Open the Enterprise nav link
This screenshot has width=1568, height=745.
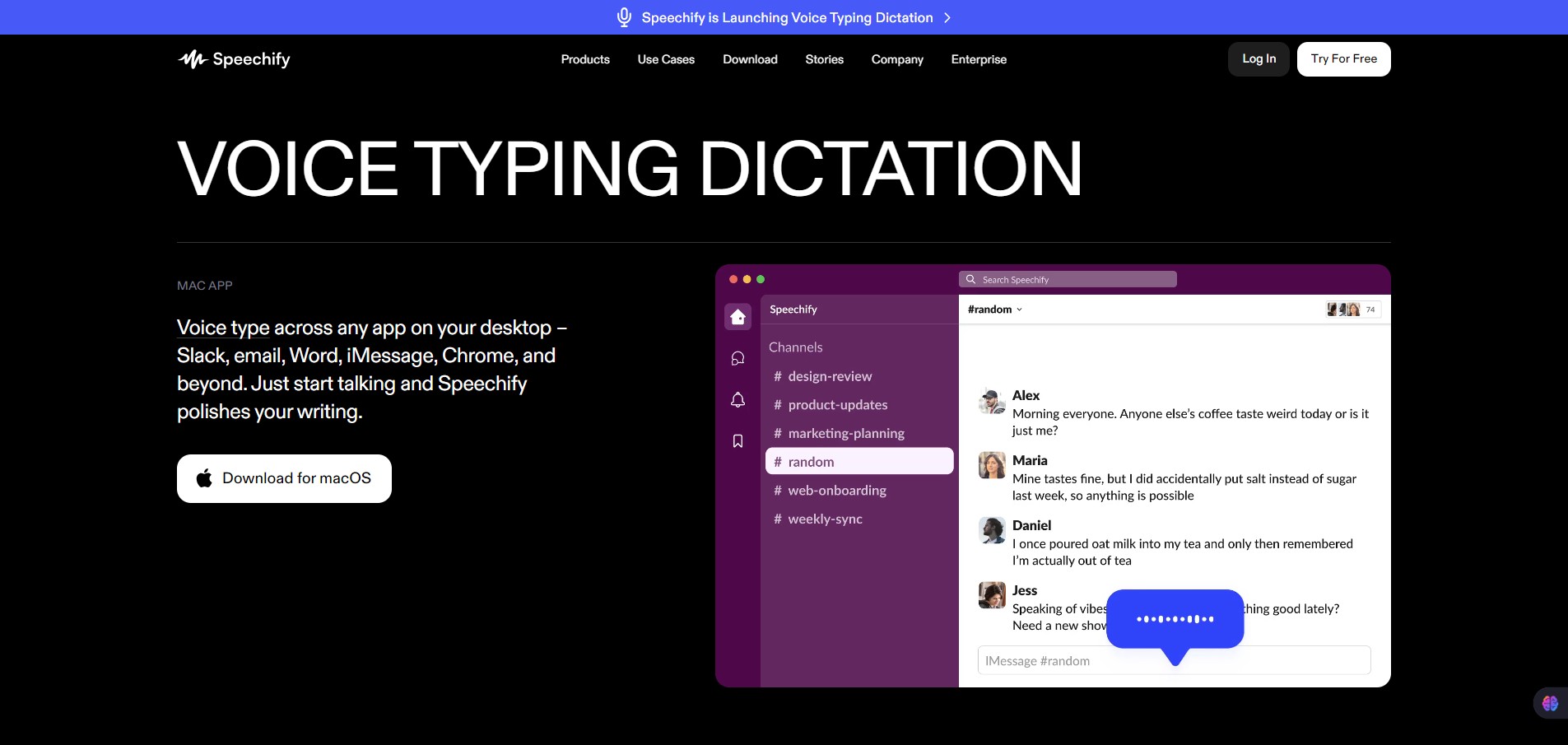(x=979, y=59)
